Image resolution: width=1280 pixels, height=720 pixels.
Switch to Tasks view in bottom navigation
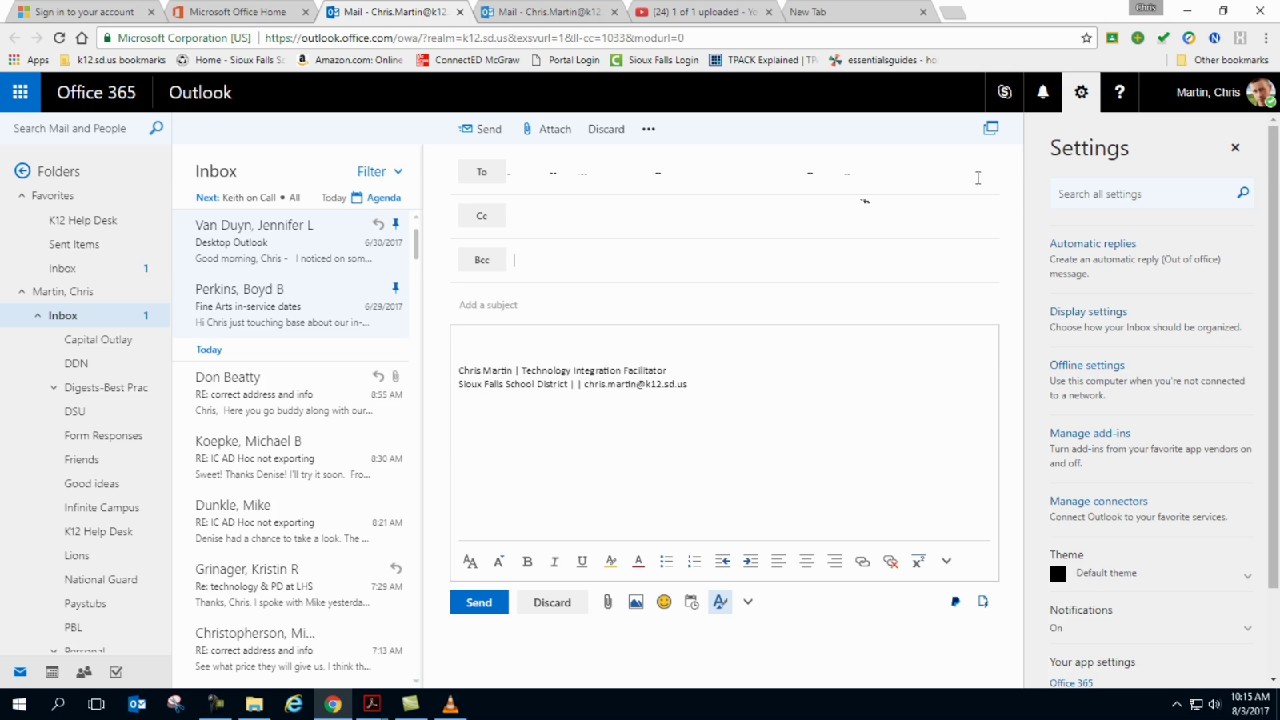[x=116, y=672]
